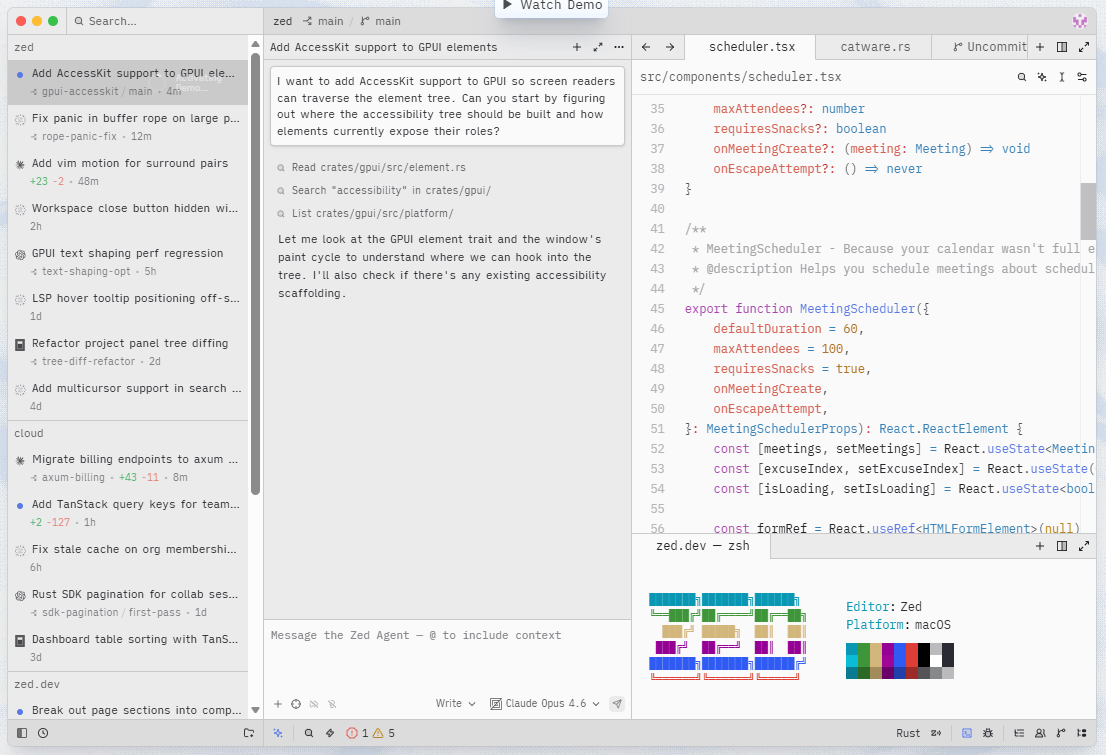Open thread Add vim motion for surround pairs
Screen dimensions: 1106x755
(x=128, y=172)
